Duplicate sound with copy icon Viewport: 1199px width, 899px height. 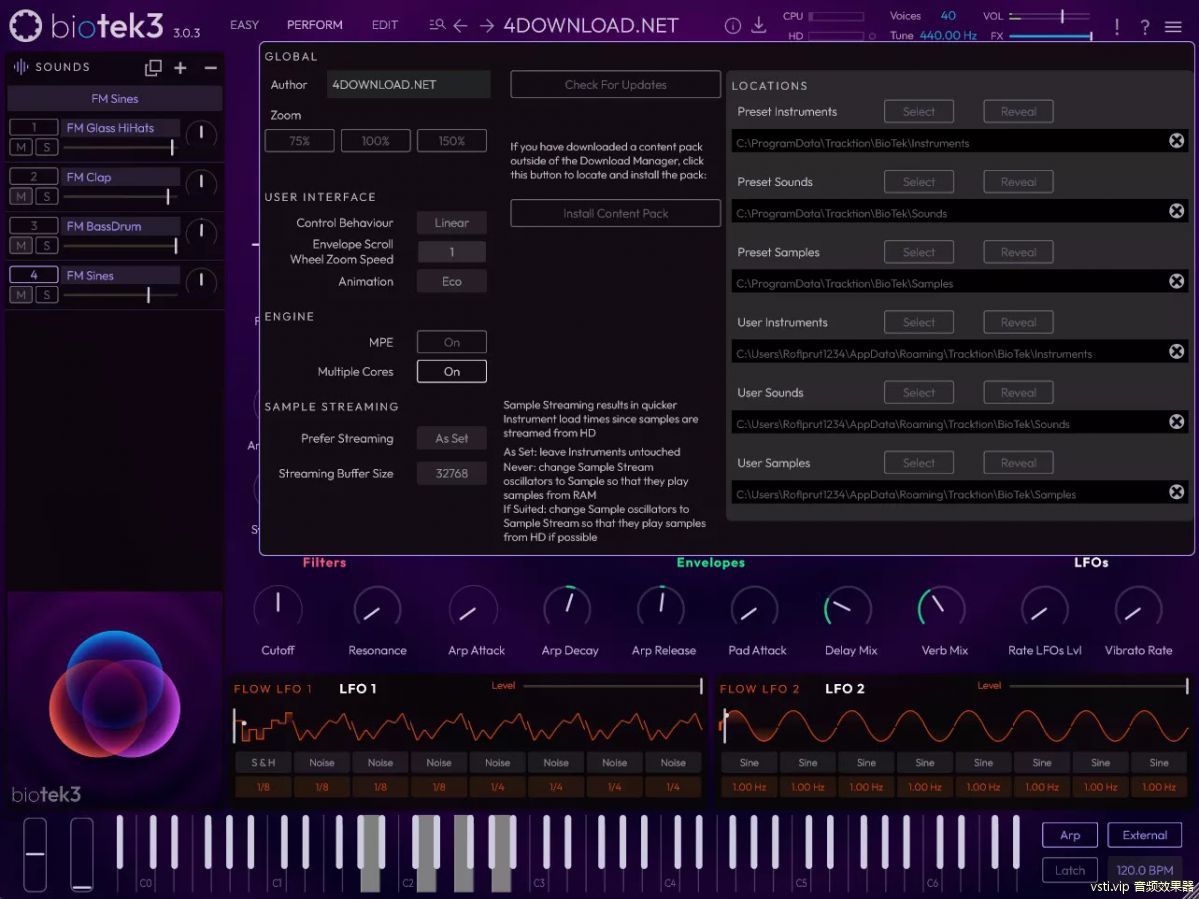(x=153, y=68)
